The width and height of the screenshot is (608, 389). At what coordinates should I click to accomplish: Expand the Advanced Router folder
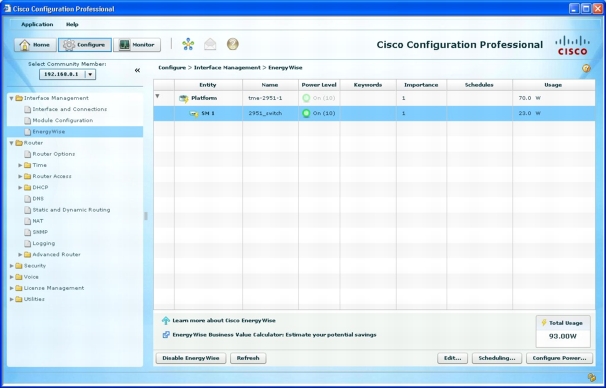click(x=20, y=255)
